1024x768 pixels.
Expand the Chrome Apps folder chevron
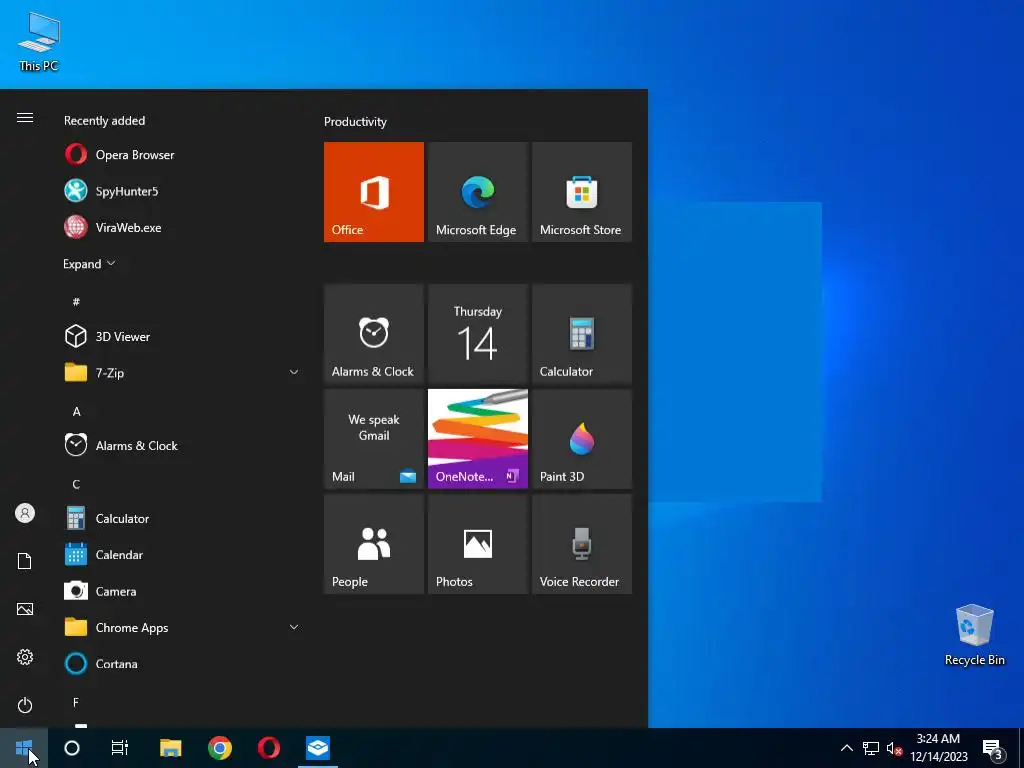(294, 627)
